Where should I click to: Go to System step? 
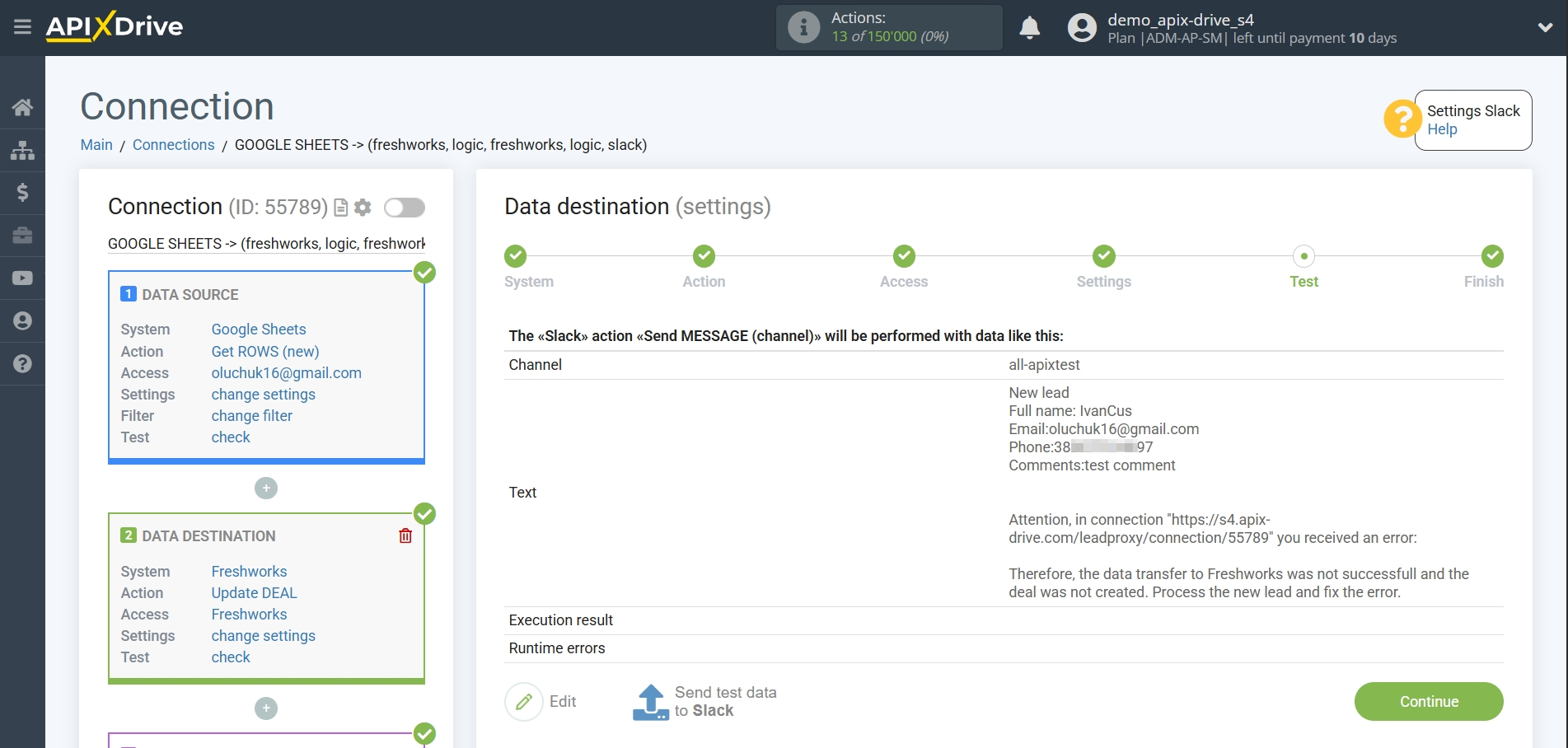click(516, 256)
